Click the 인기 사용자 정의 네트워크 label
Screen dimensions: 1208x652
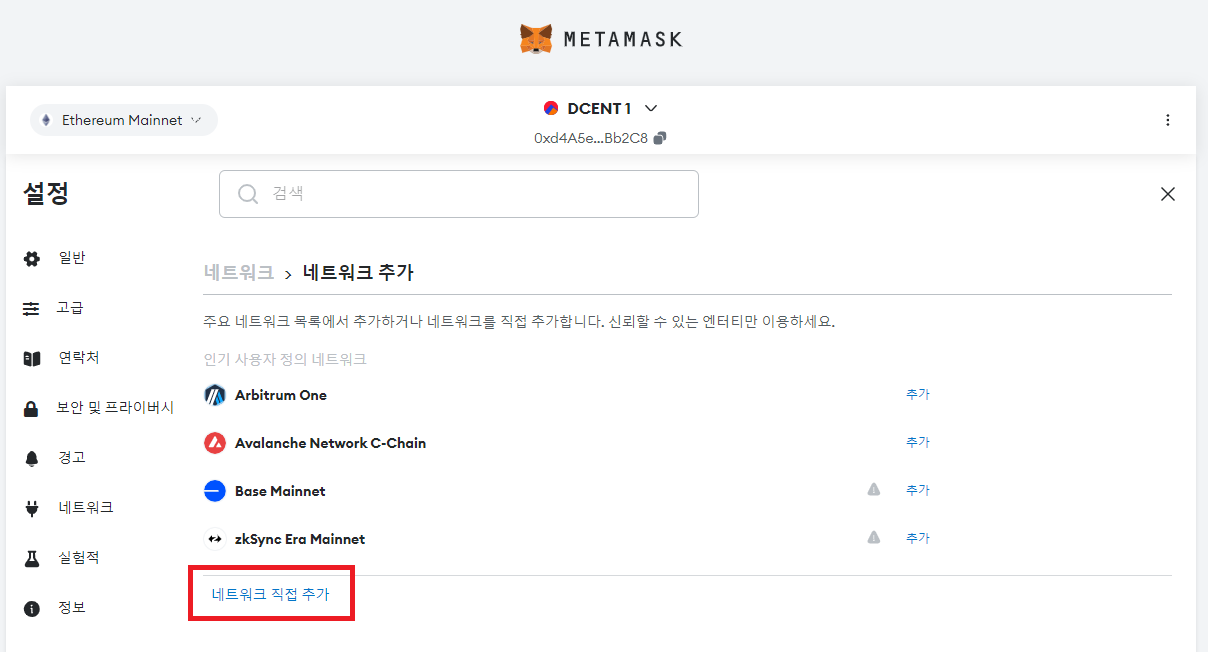285,359
